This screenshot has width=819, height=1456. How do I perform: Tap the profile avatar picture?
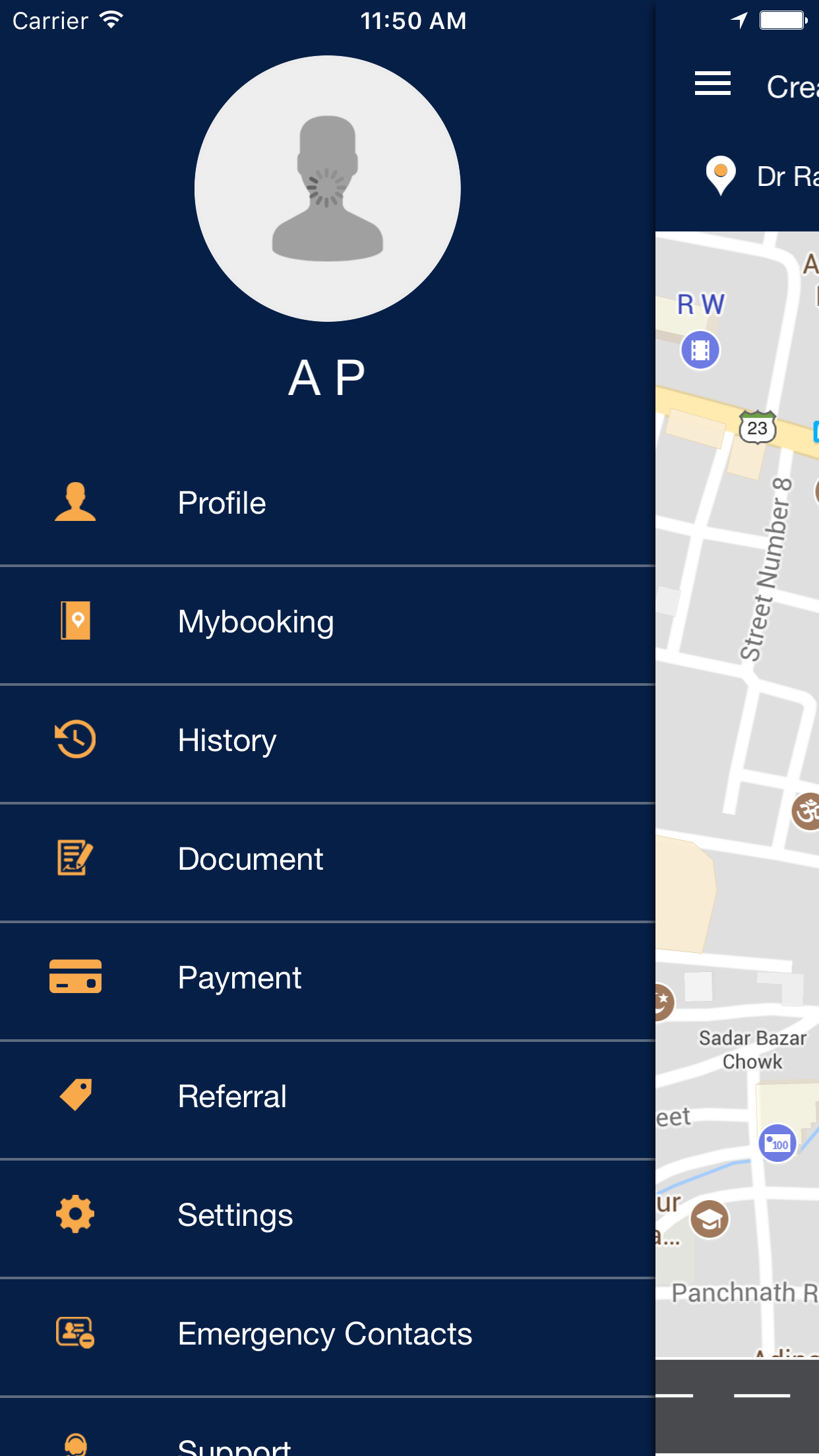pos(328,189)
